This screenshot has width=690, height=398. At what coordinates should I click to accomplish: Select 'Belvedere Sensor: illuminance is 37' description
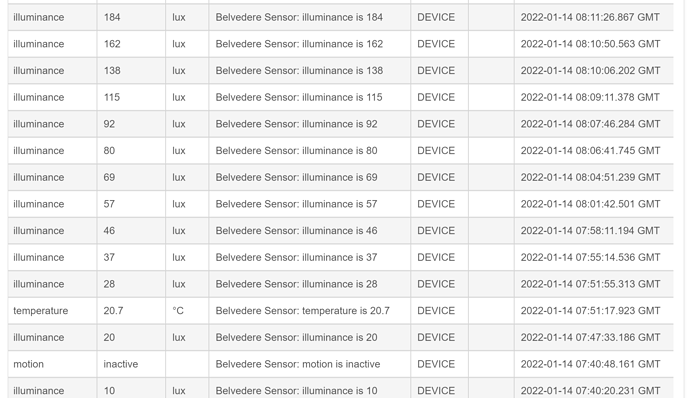click(x=296, y=258)
